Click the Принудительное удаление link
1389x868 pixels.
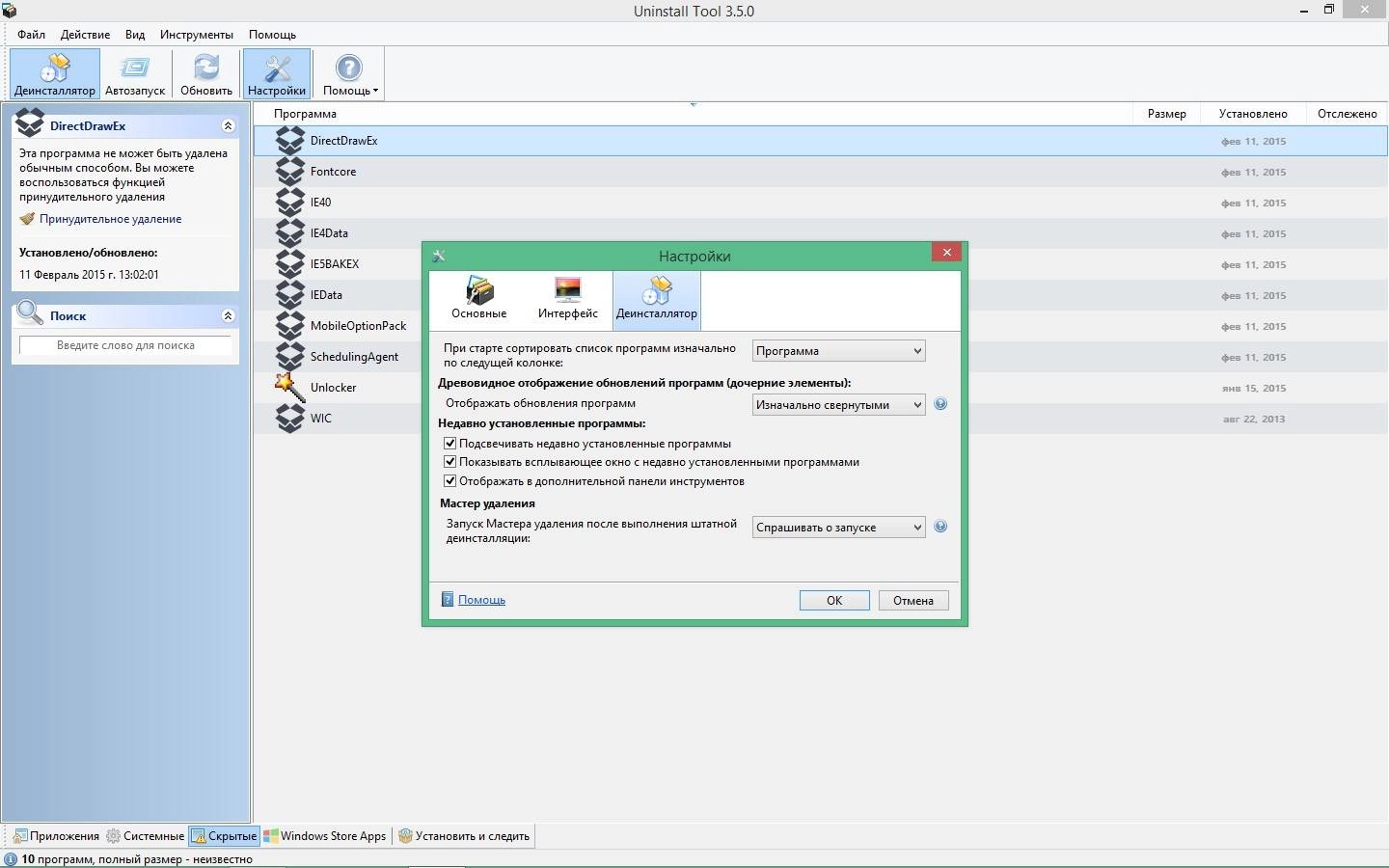pyautogui.click(x=110, y=219)
